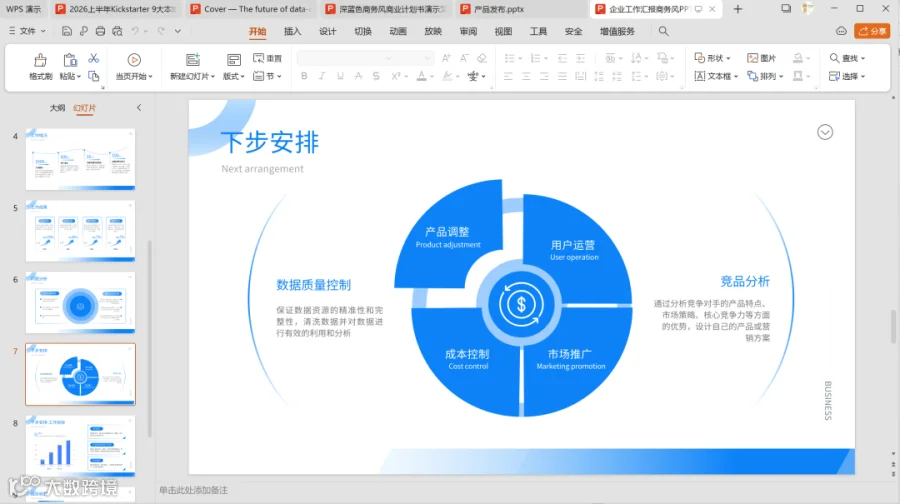The image size is (900, 504).
Task: Click the circled down-arrow button on slide
Action: coord(825,133)
